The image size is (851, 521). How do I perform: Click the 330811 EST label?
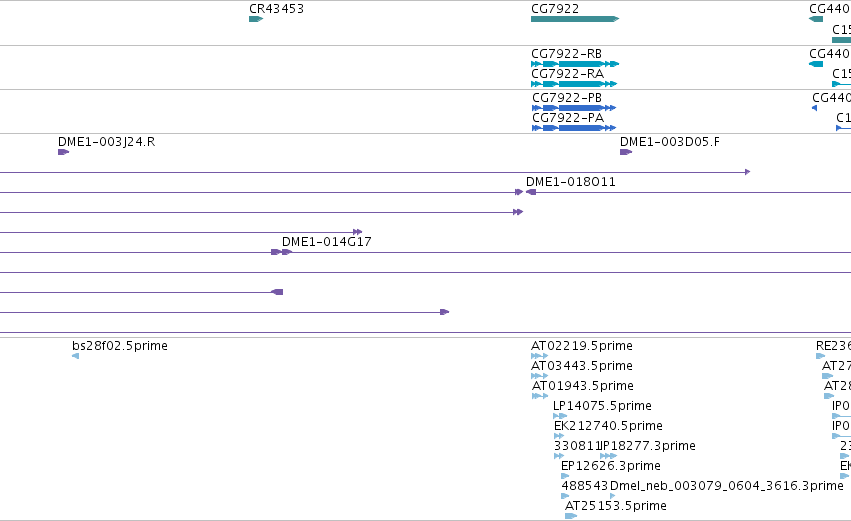click(x=577, y=446)
